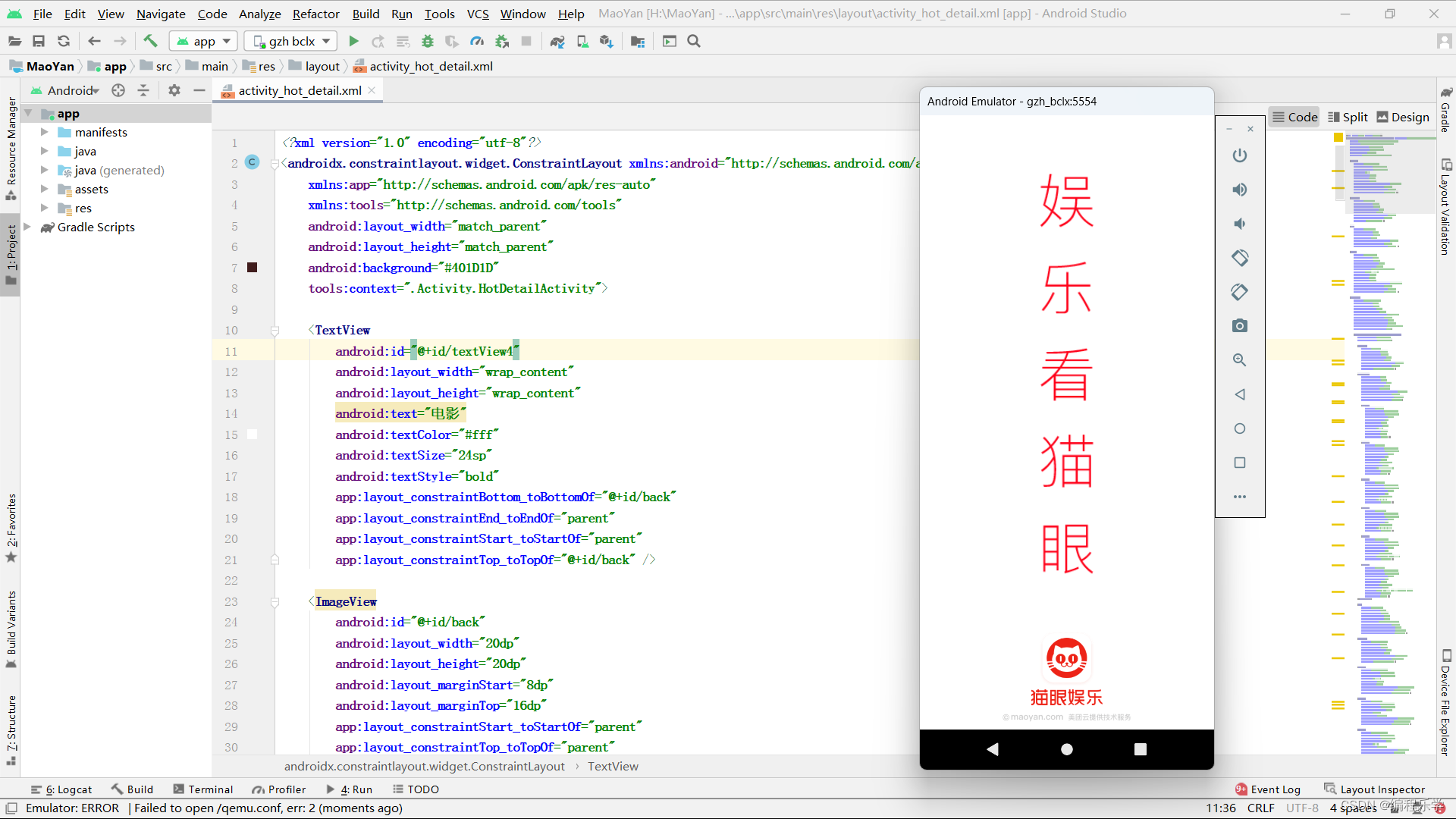Expand the res folder in project tree
The image size is (1456, 819).
44,208
